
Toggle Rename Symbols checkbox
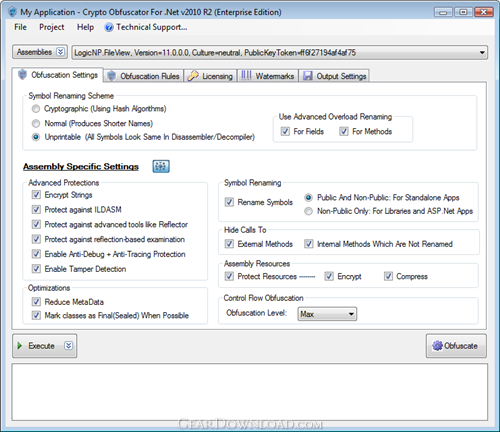point(229,202)
